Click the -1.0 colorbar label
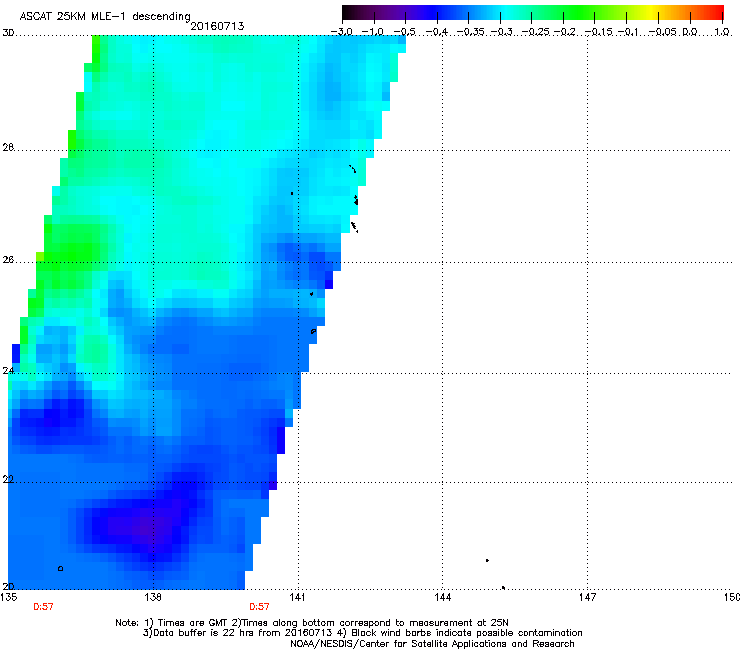Screen dimensions: 740x650 373,32
